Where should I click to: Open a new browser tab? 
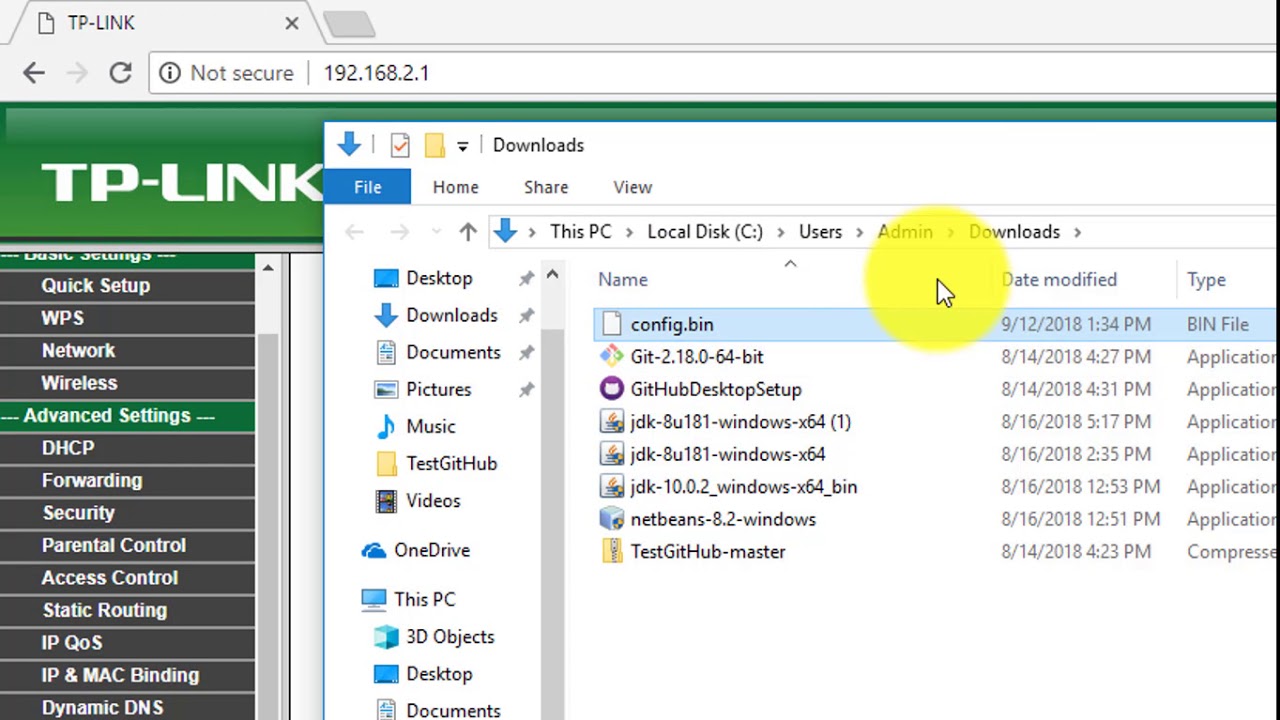[348, 23]
